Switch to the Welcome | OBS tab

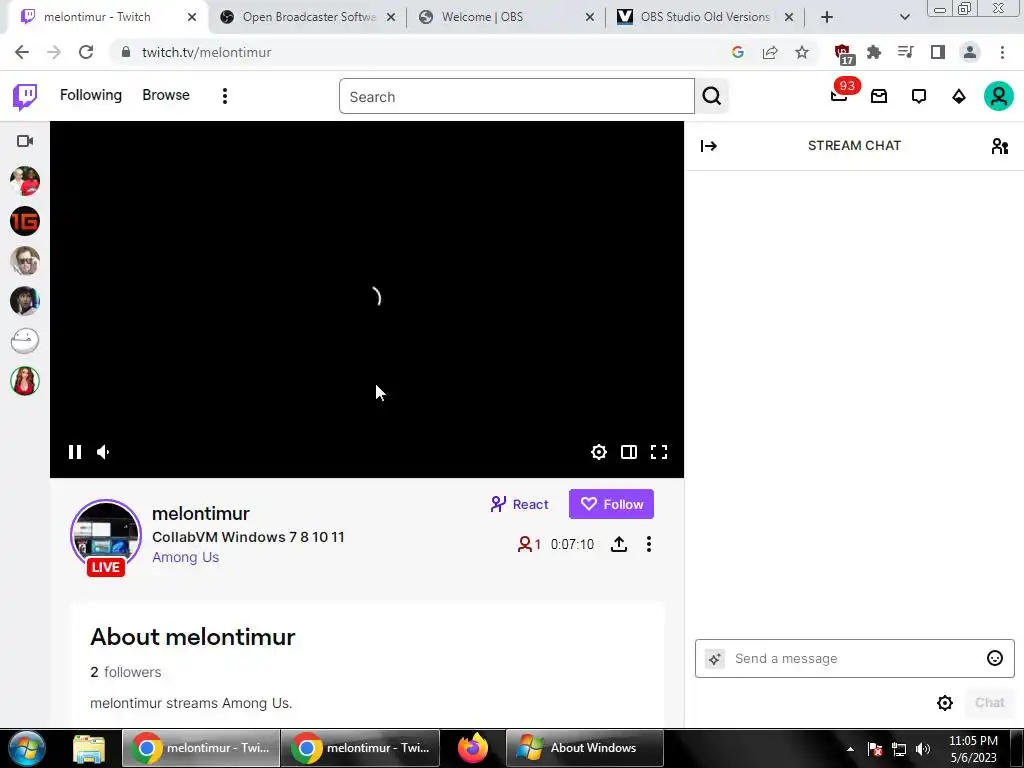[507, 17]
